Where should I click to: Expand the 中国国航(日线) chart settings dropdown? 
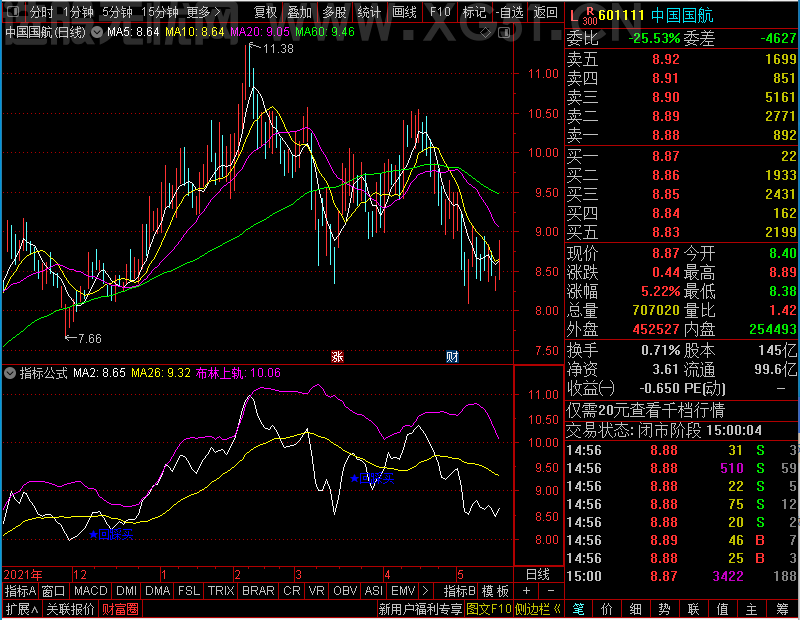(x=97, y=32)
